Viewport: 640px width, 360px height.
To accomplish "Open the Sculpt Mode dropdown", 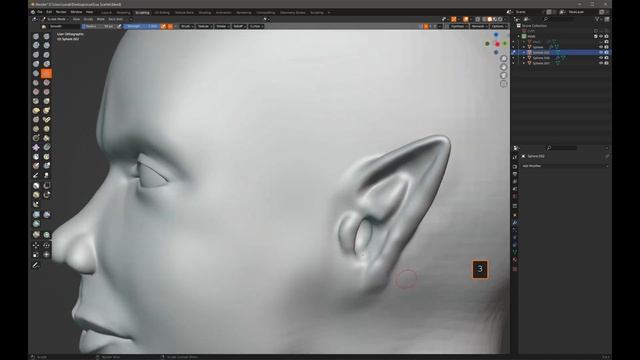I will 56,19.
